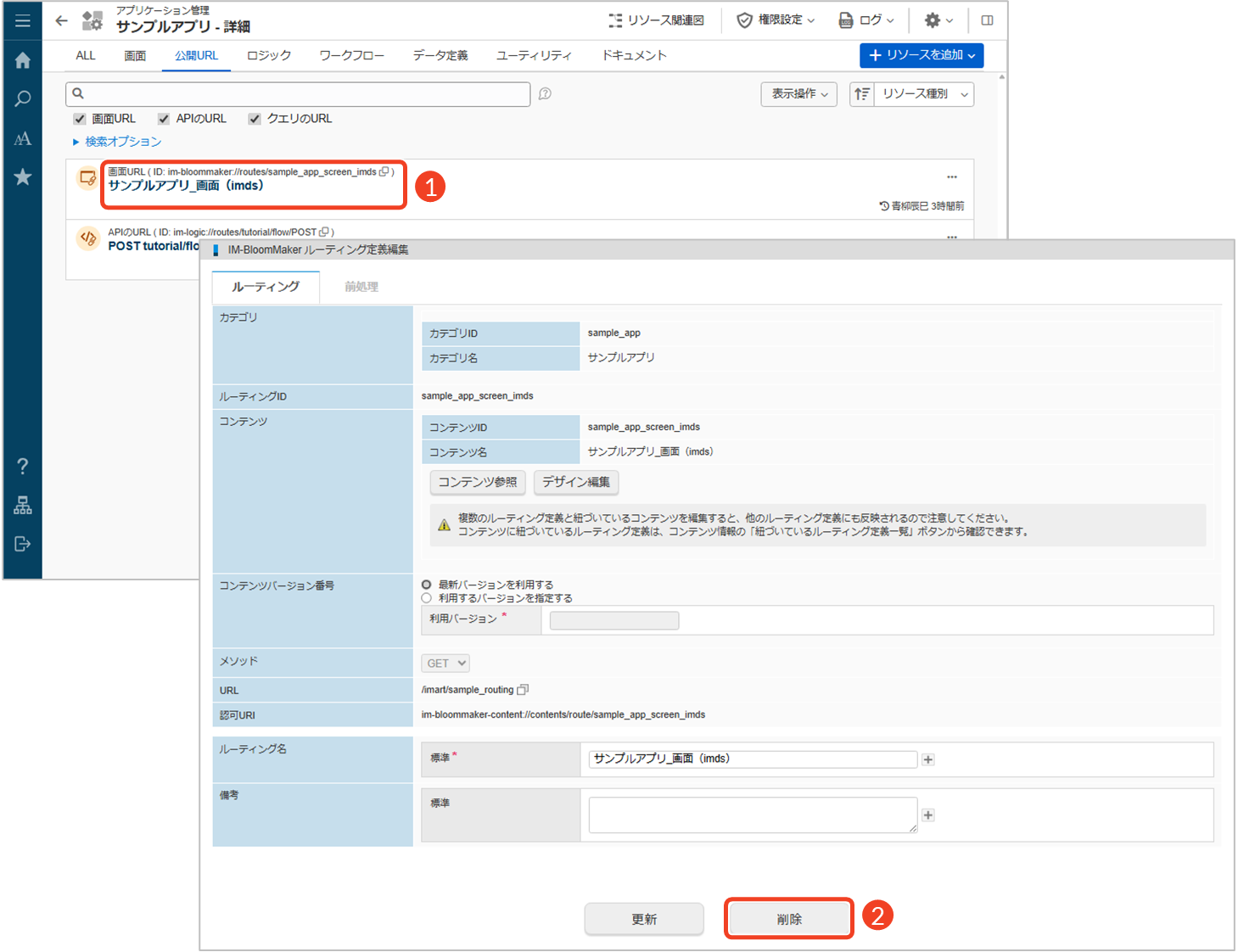1238x952 pixels.
Task: Open the sitemap icon in the sidebar
Action: [x=23, y=506]
